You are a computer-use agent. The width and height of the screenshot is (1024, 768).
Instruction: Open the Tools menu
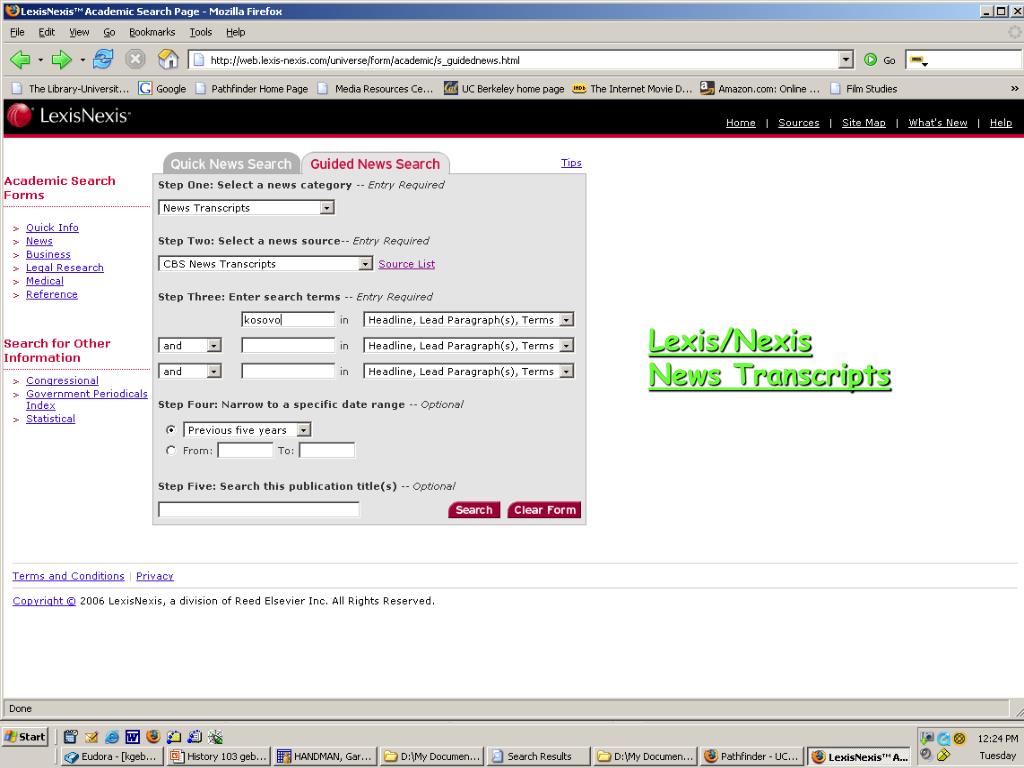pos(200,32)
